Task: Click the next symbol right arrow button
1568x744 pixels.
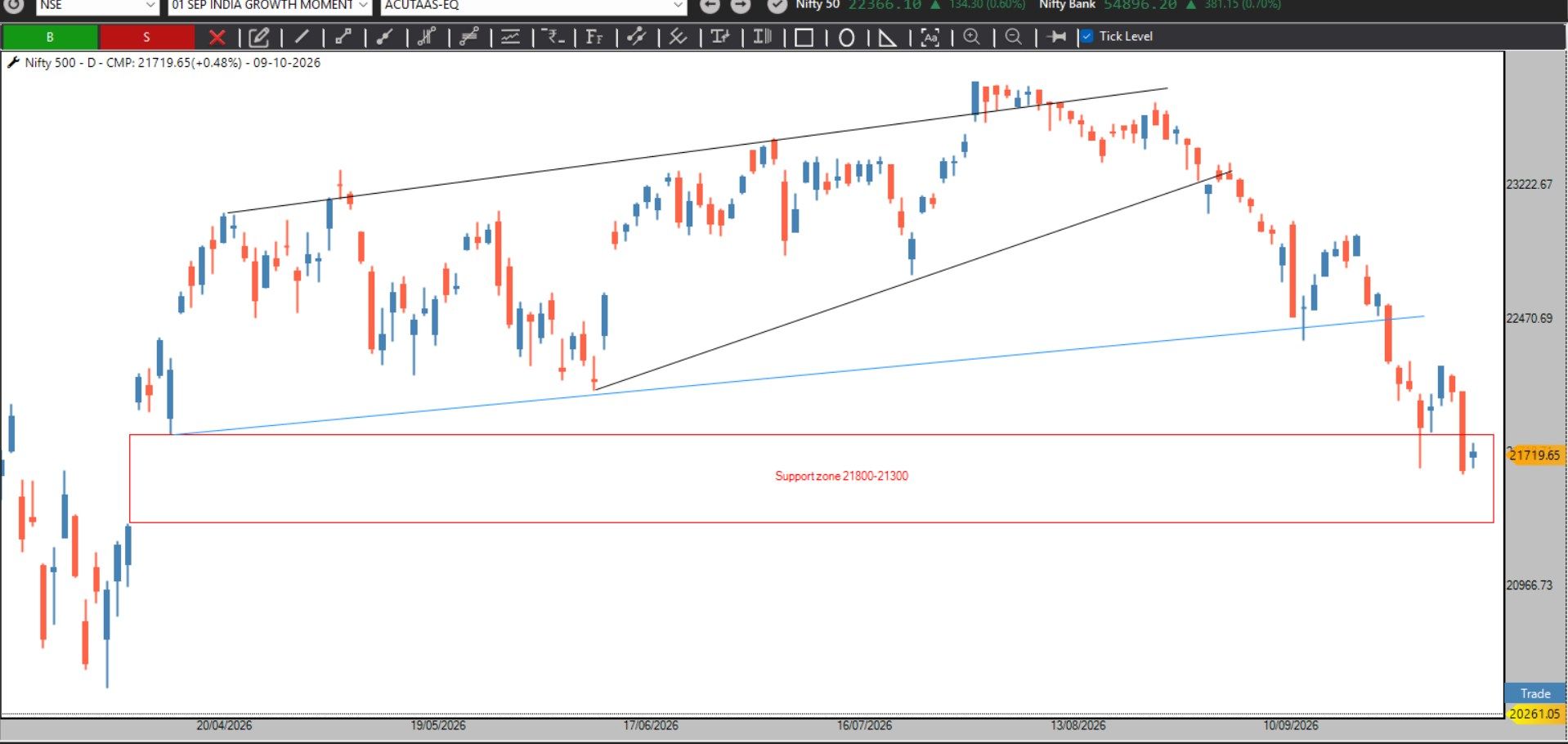Action: coord(741,6)
